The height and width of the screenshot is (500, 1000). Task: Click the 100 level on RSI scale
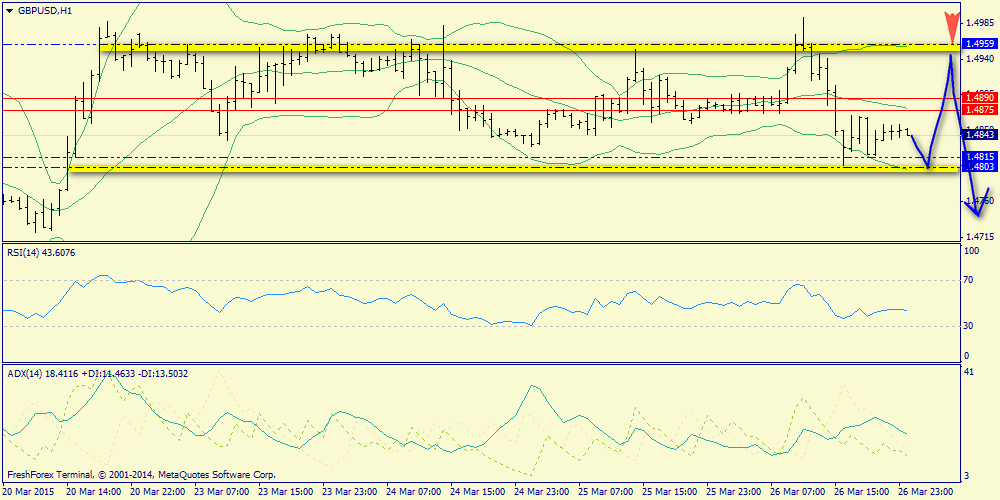[x=973, y=252]
